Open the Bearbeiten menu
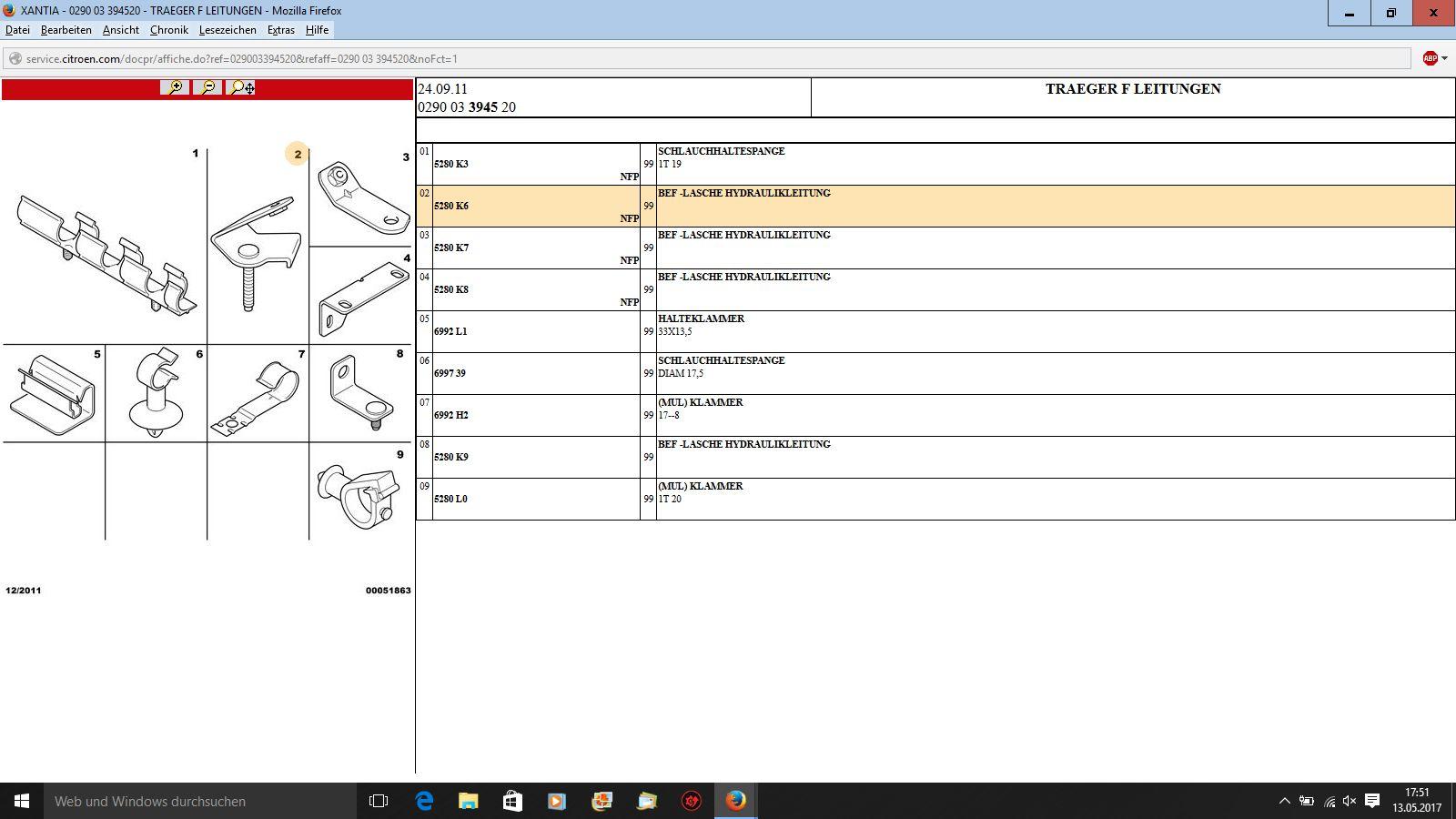This screenshot has height=819, width=1456. pyautogui.click(x=66, y=30)
